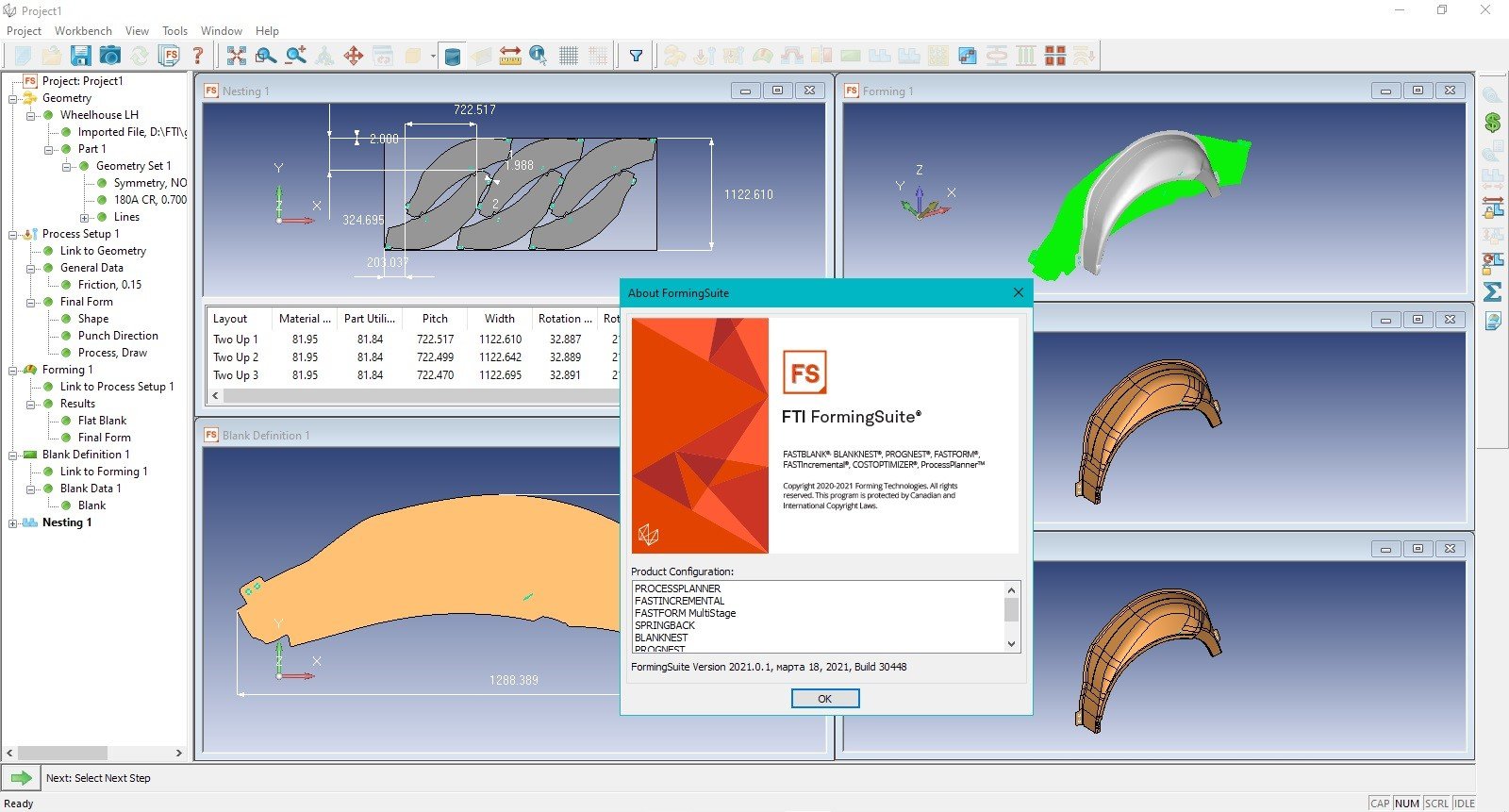
Task: Collapse the Forming 1 tree node
Action: pyautogui.click(x=13, y=370)
